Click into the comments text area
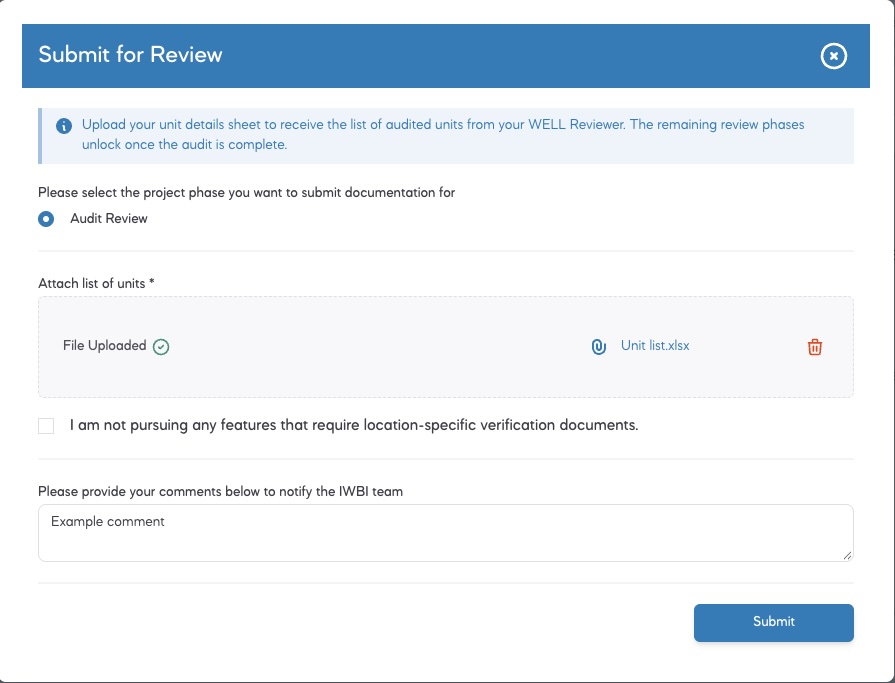The height and width of the screenshot is (683, 895). tap(446, 533)
